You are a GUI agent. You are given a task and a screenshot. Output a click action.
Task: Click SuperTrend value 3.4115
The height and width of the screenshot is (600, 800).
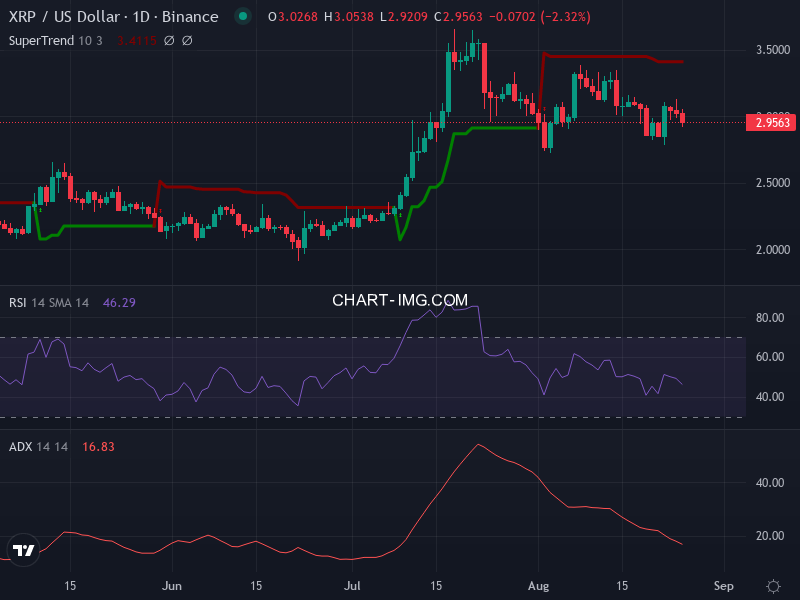pyautogui.click(x=137, y=41)
